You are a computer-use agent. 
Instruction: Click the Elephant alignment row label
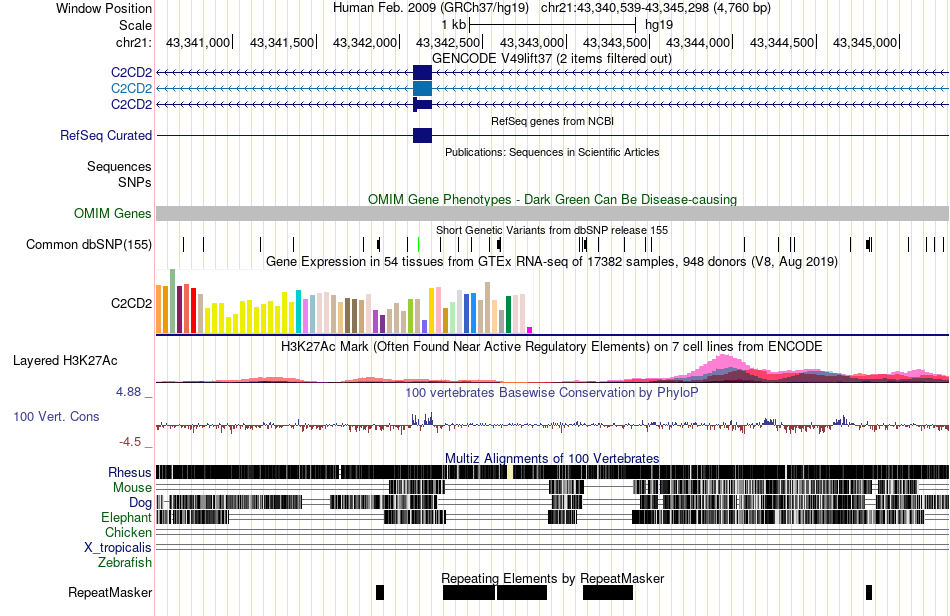[x=126, y=518]
